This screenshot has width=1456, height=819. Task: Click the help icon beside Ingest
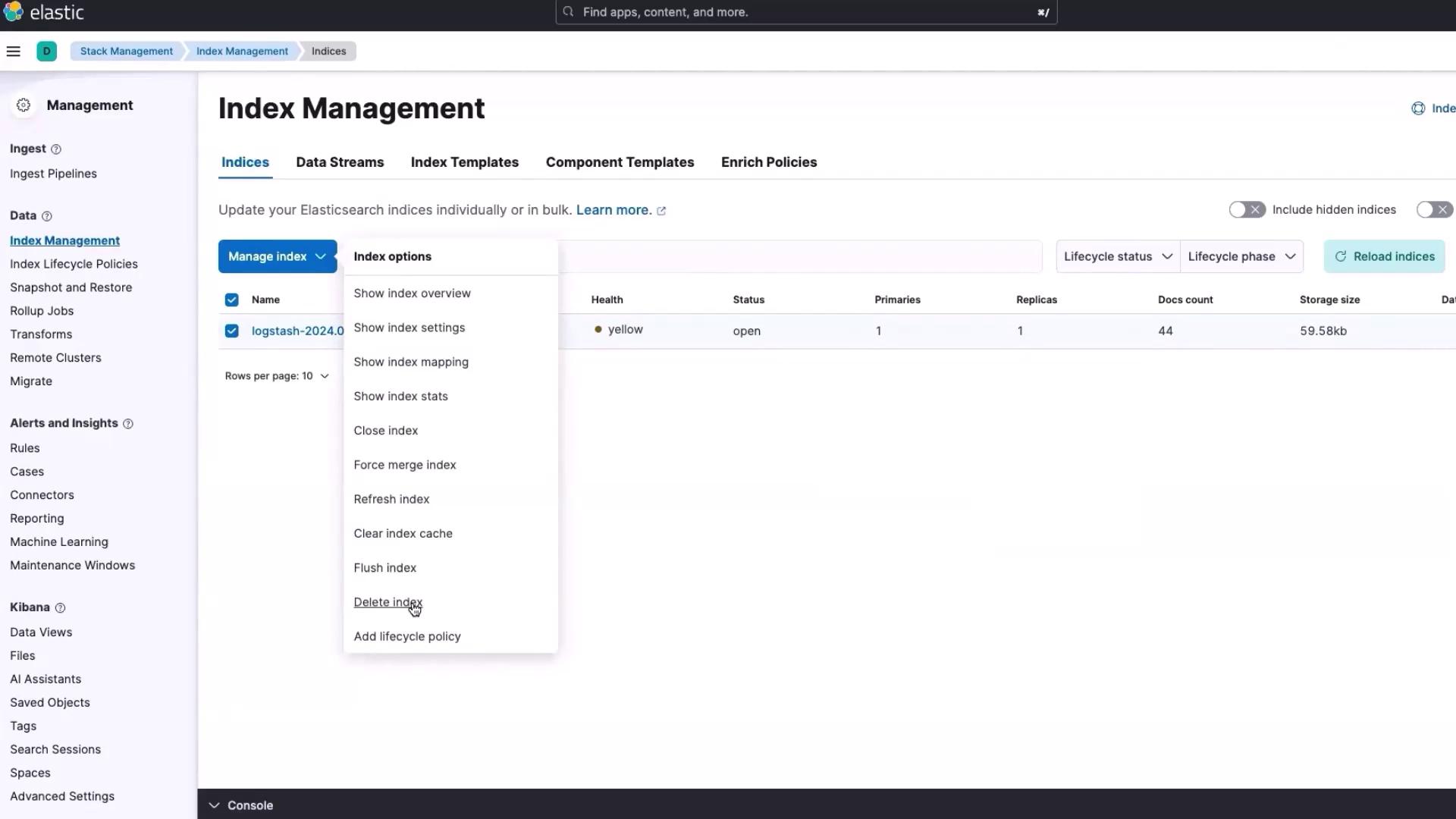pos(56,149)
